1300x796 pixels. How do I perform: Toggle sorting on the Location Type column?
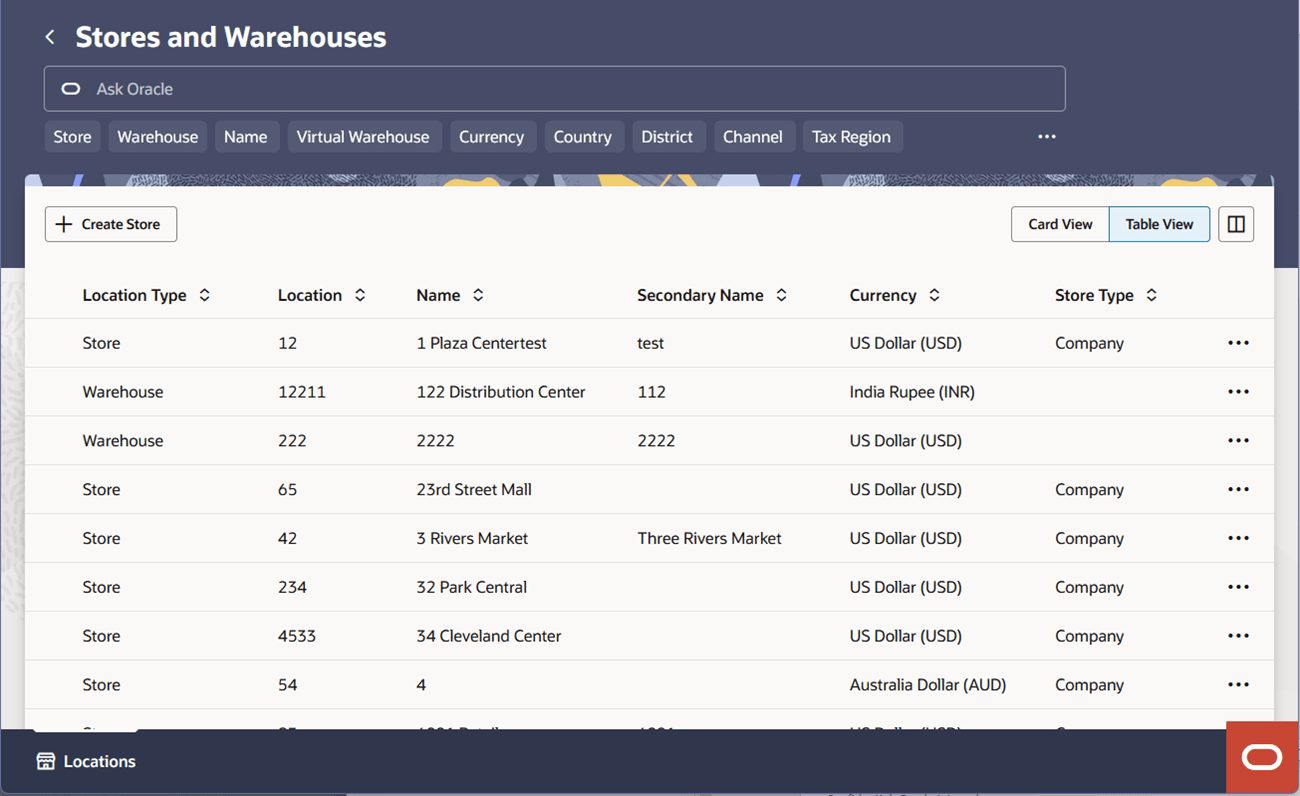pyautogui.click(x=204, y=294)
